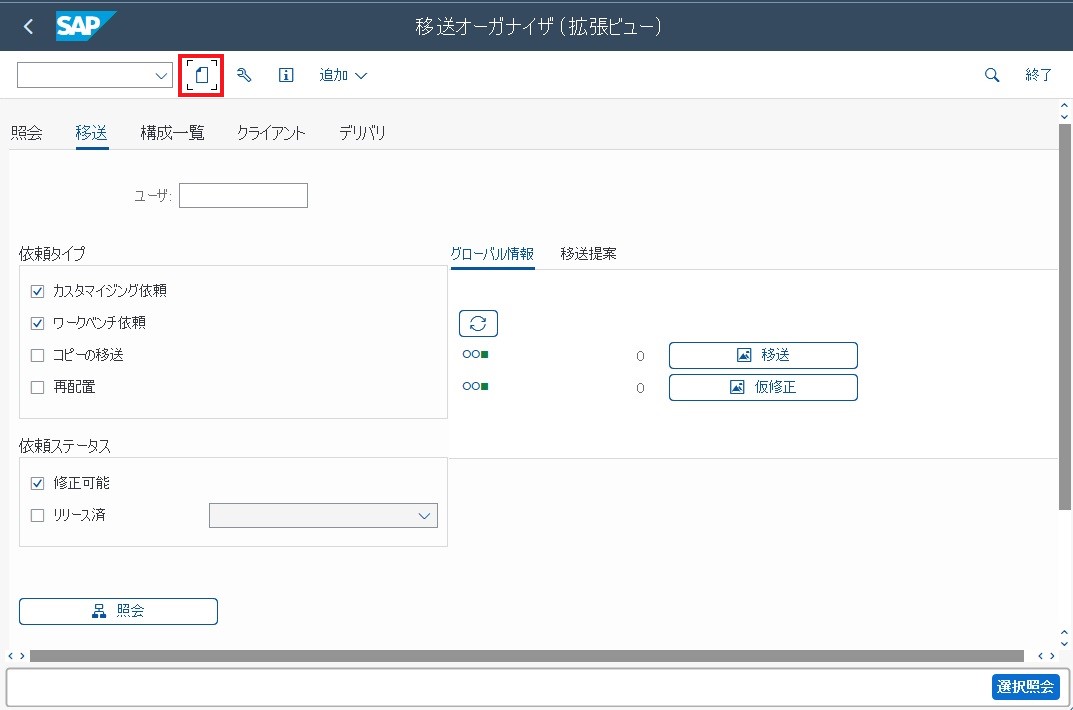This screenshot has height=710, width=1073.
Task: Click the ユーザ input field
Action: coord(243,196)
